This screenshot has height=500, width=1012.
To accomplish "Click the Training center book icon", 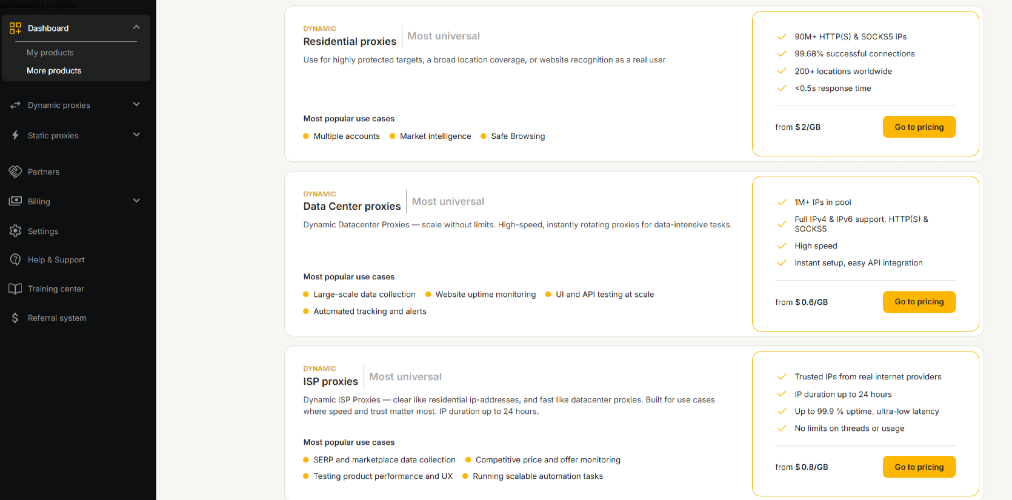I will pos(15,289).
